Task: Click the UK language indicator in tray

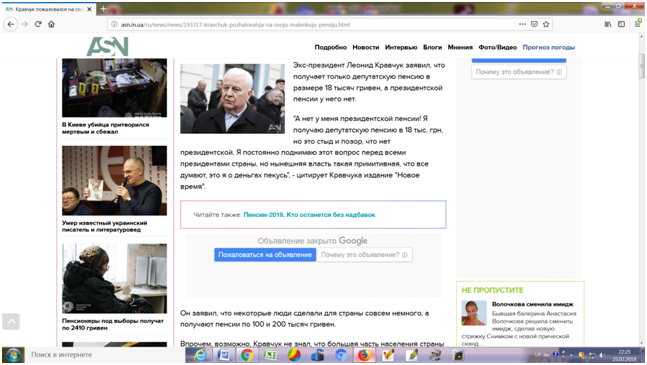Action: [538, 354]
